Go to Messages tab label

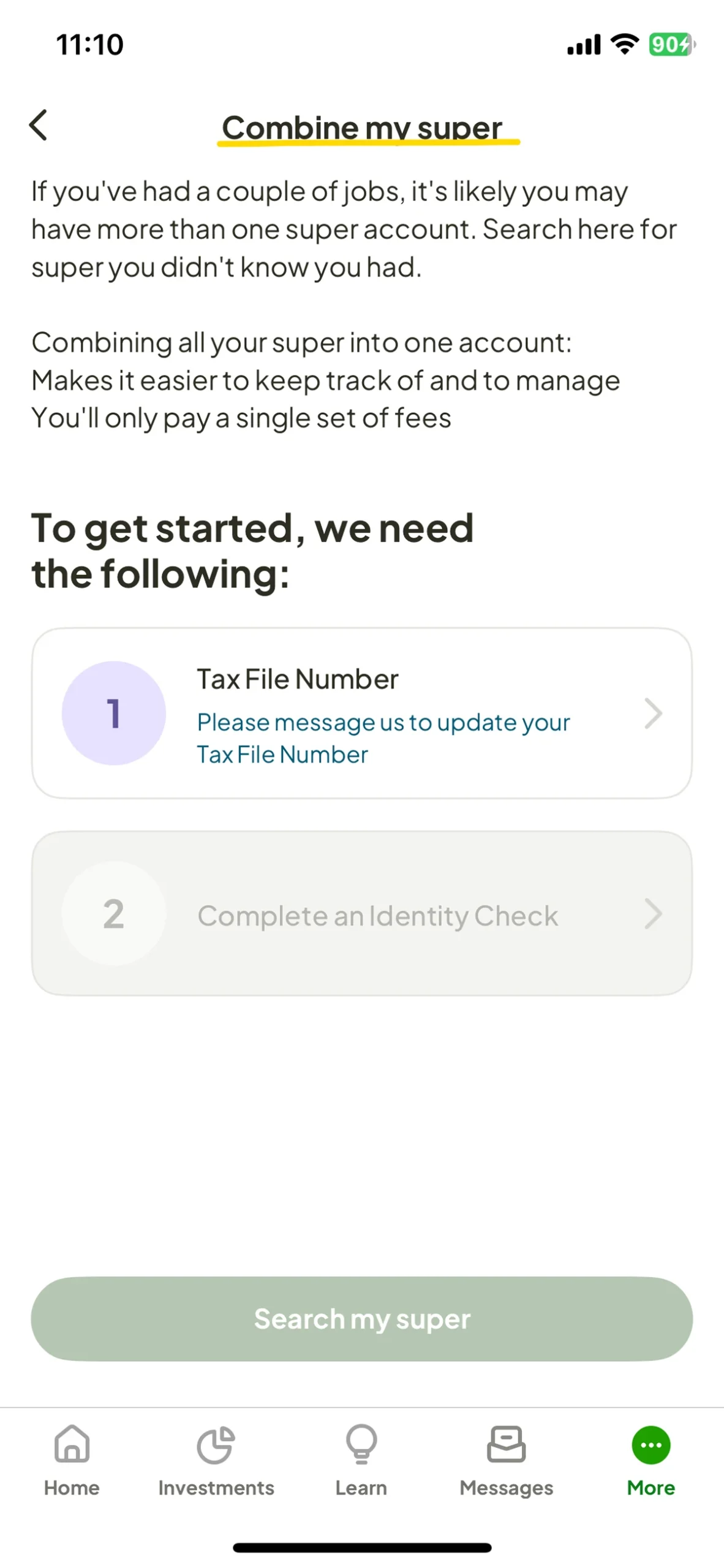pos(506,1488)
